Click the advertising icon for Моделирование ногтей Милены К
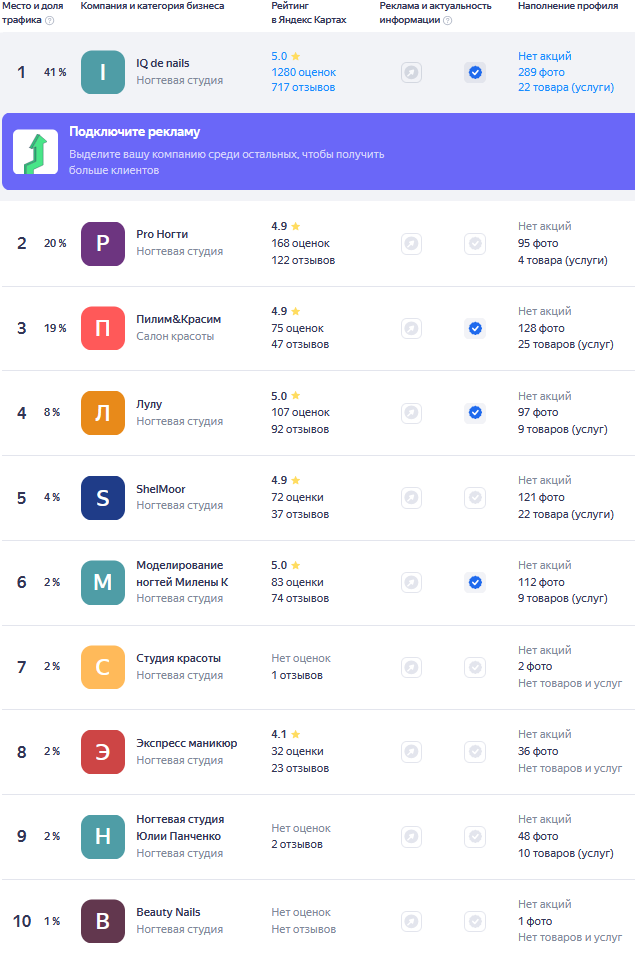 pos(411,582)
